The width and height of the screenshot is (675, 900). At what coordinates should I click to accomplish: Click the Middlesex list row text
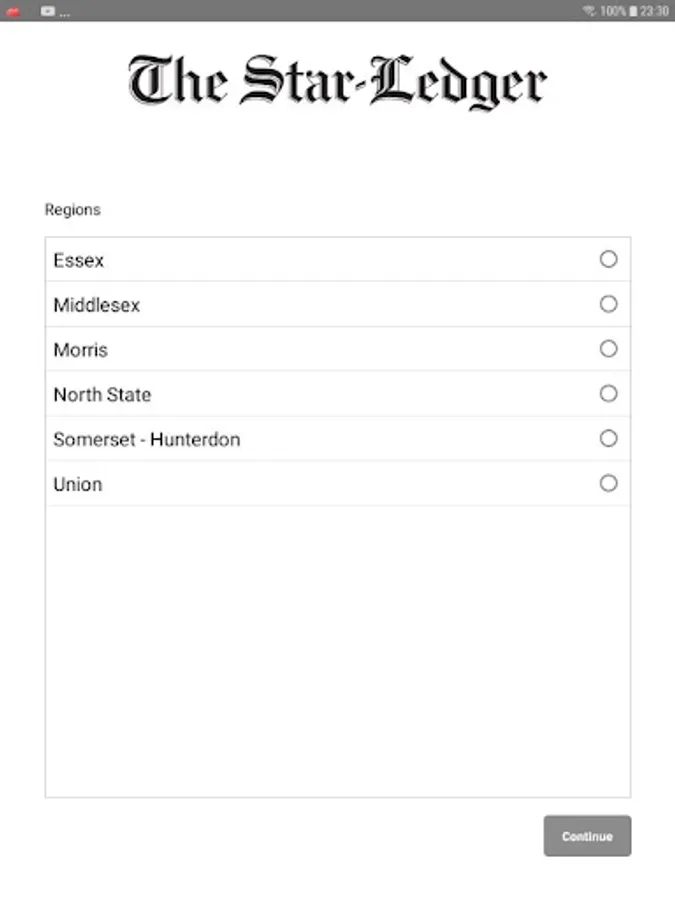tap(96, 305)
